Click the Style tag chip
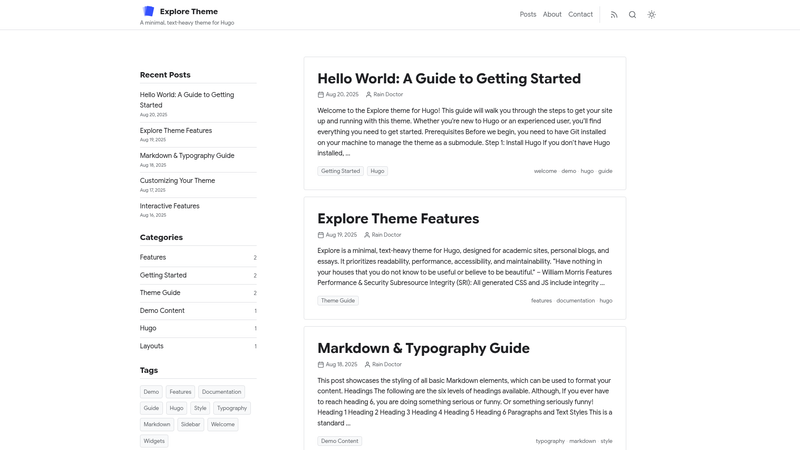The width and height of the screenshot is (800, 450). pos(200,408)
